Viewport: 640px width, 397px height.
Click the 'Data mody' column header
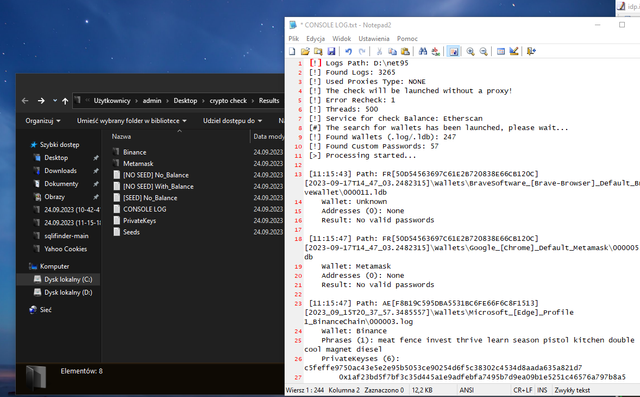coord(268,137)
